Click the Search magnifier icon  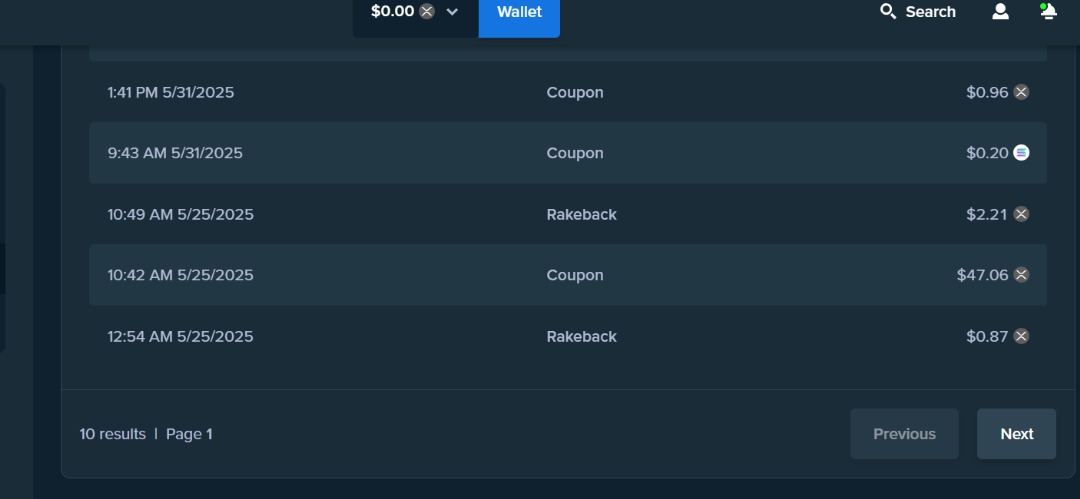(x=888, y=12)
